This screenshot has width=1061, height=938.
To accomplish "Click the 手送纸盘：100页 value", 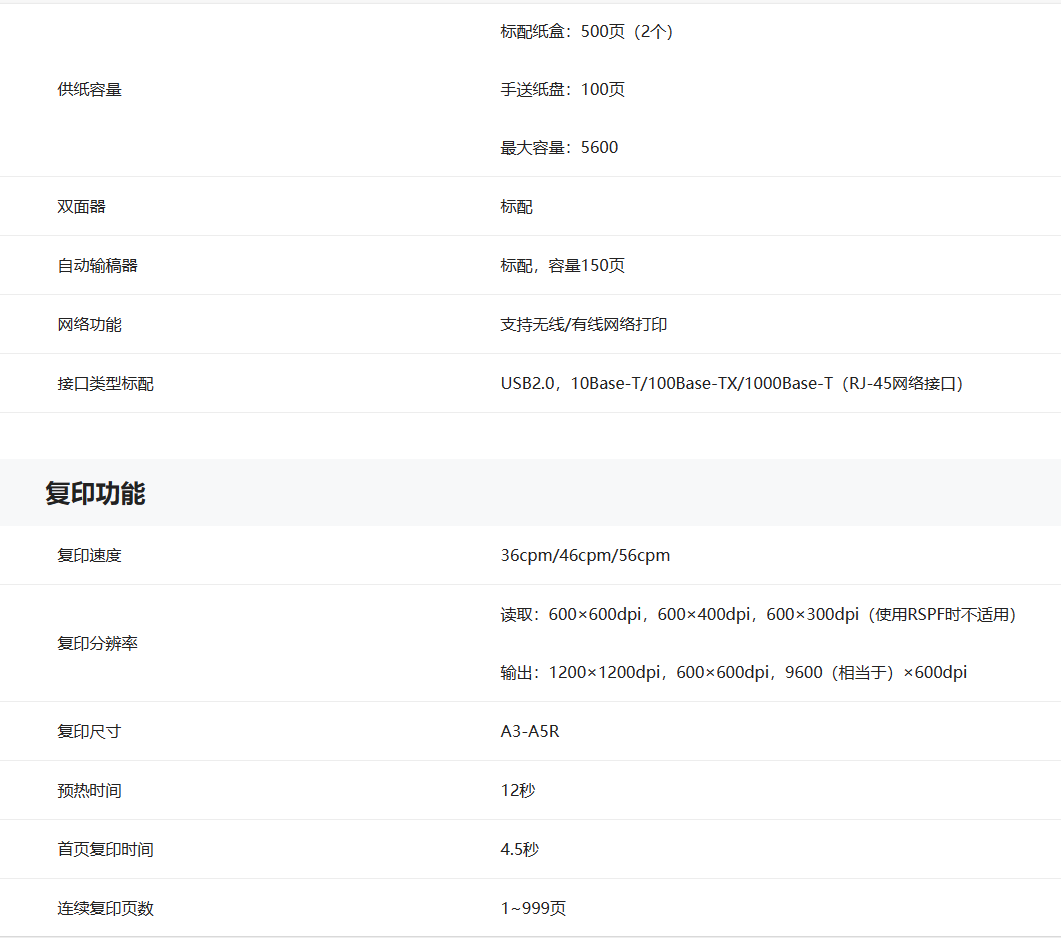I will (x=563, y=90).
